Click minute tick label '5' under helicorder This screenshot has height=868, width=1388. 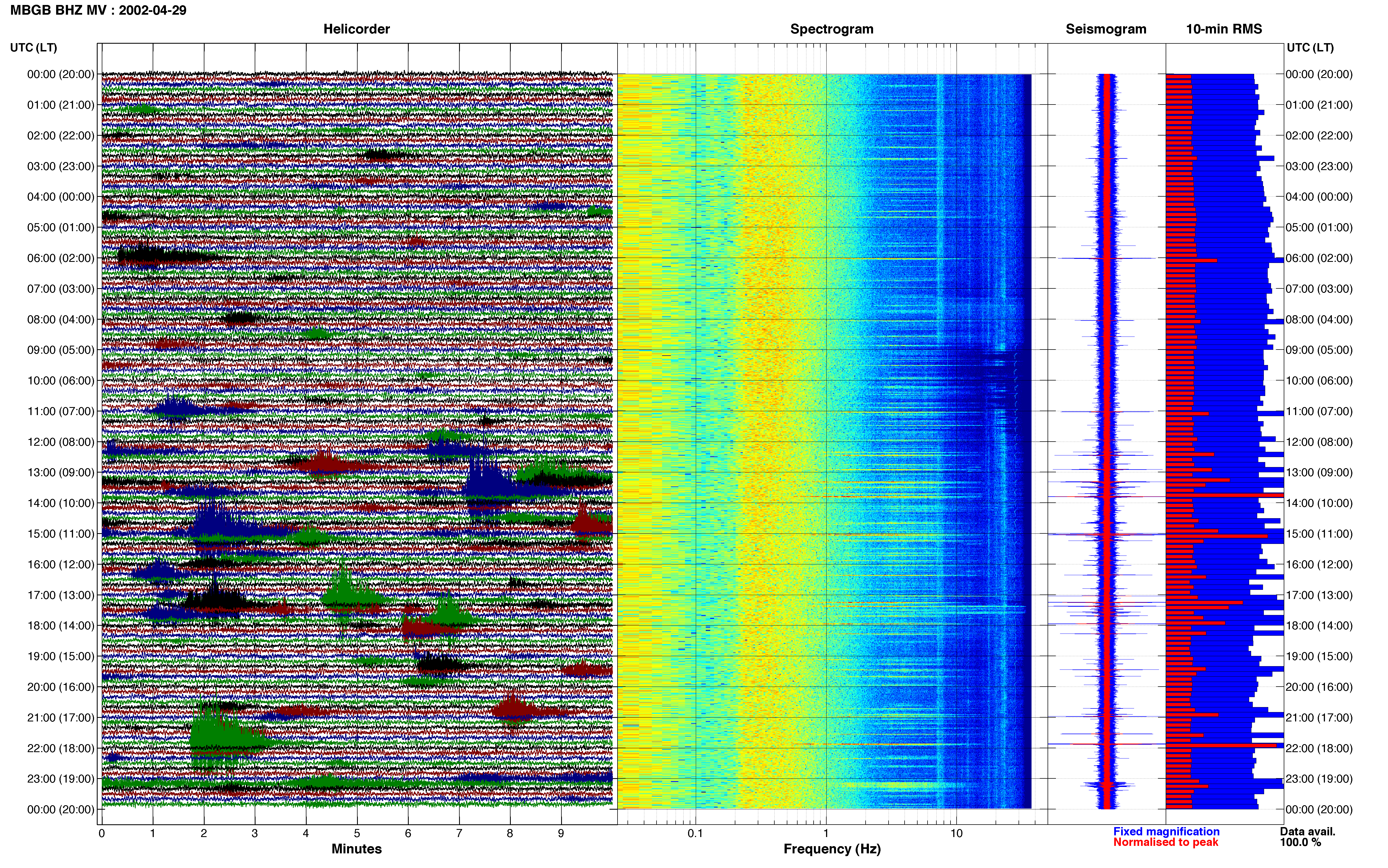coord(357,833)
